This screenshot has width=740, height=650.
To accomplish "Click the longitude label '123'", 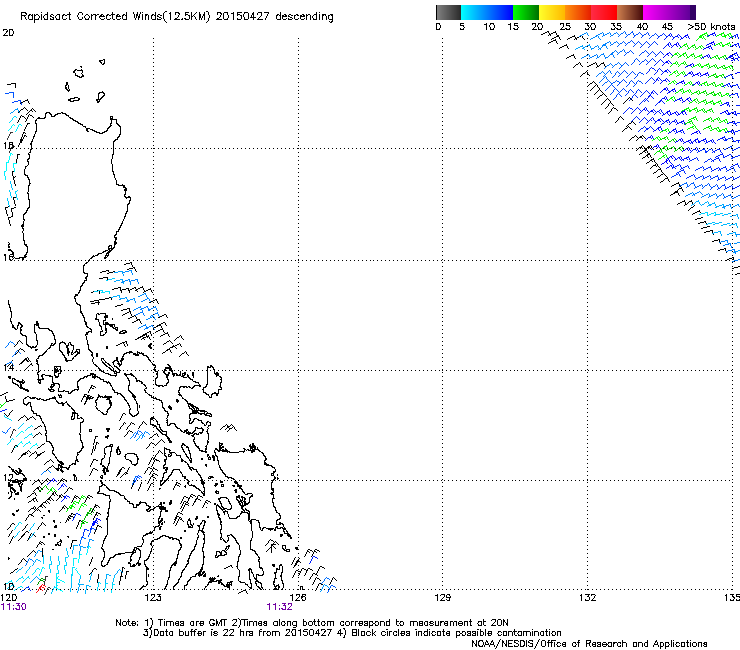I will (153, 598).
